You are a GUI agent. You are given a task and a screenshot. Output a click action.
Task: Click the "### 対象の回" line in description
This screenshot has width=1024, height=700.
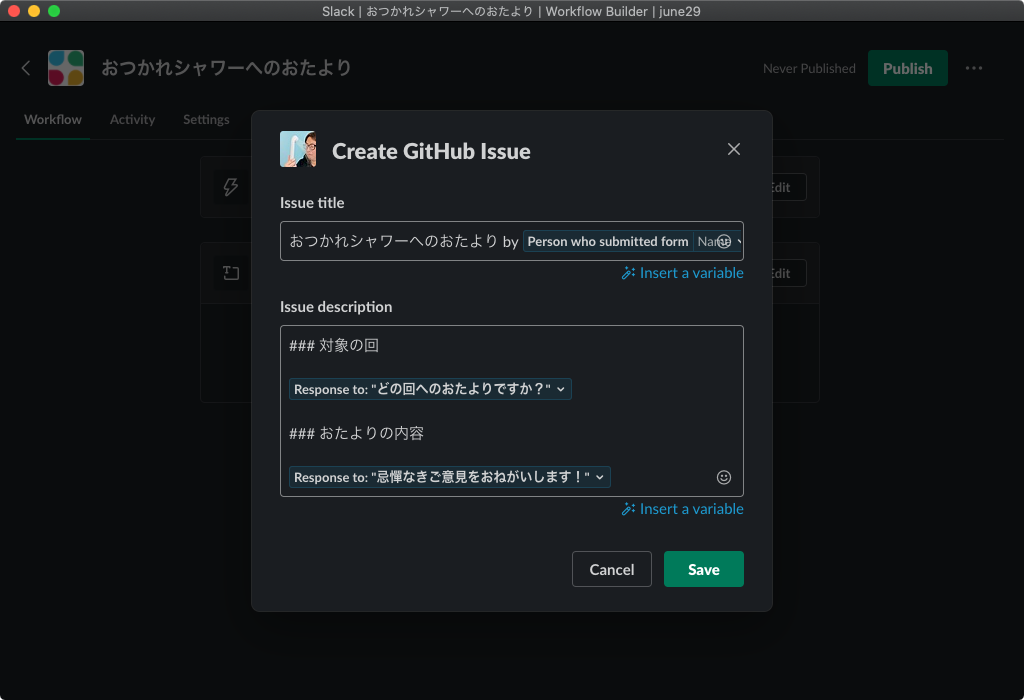(x=334, y=345)
